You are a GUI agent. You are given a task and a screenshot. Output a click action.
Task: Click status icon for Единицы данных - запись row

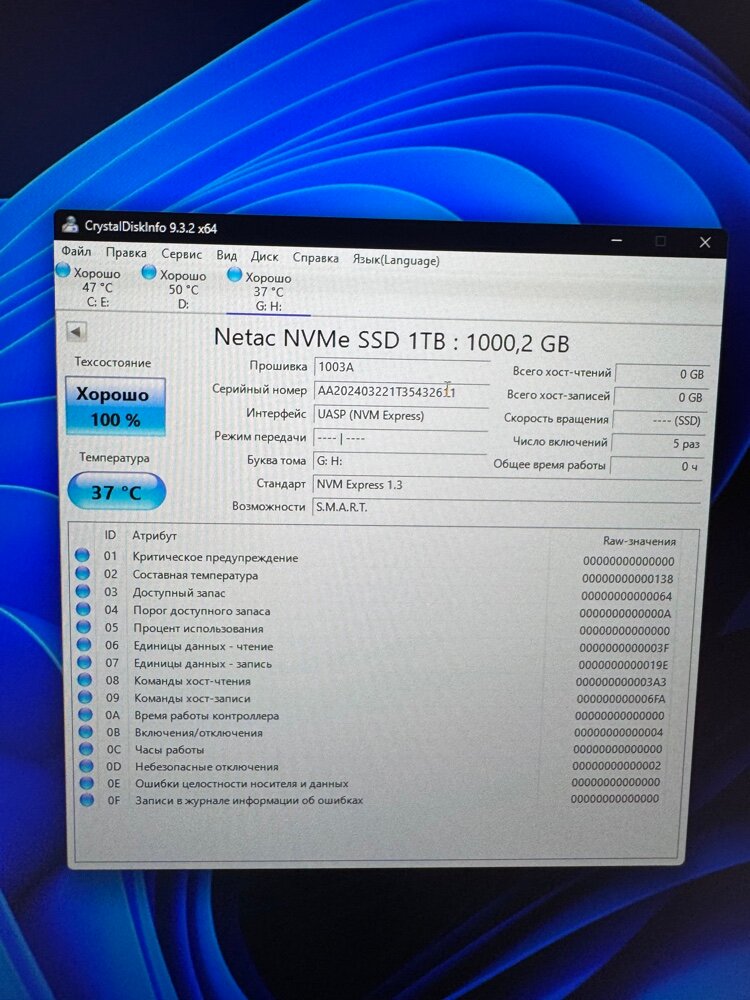tap(84, 663)
